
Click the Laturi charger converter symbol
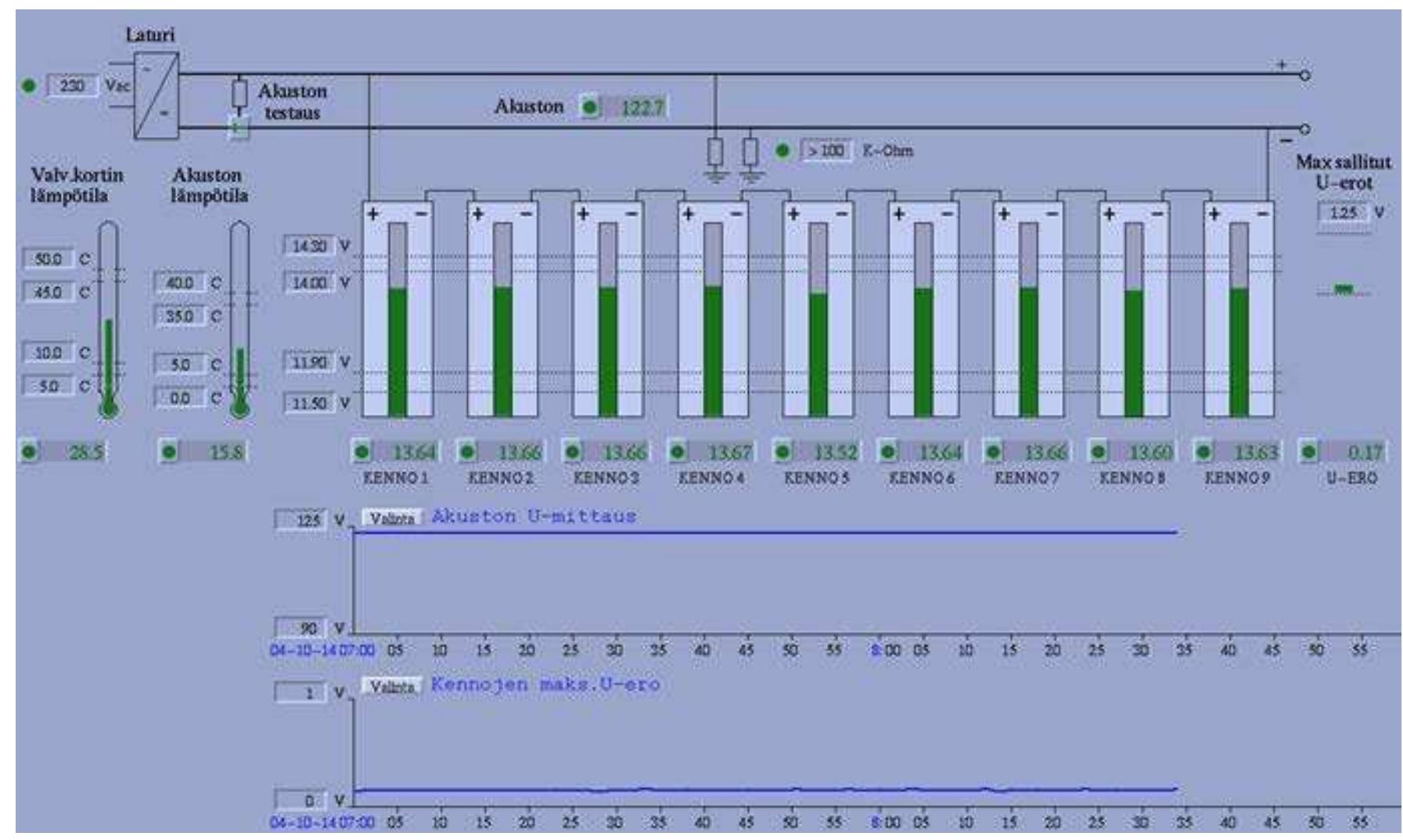[156, 95]
